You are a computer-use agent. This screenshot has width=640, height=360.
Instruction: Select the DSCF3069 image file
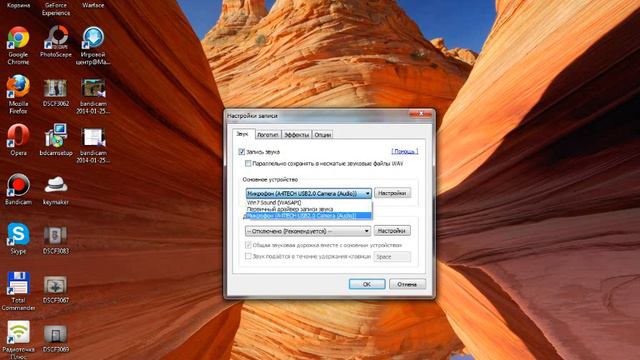point(56,338)
